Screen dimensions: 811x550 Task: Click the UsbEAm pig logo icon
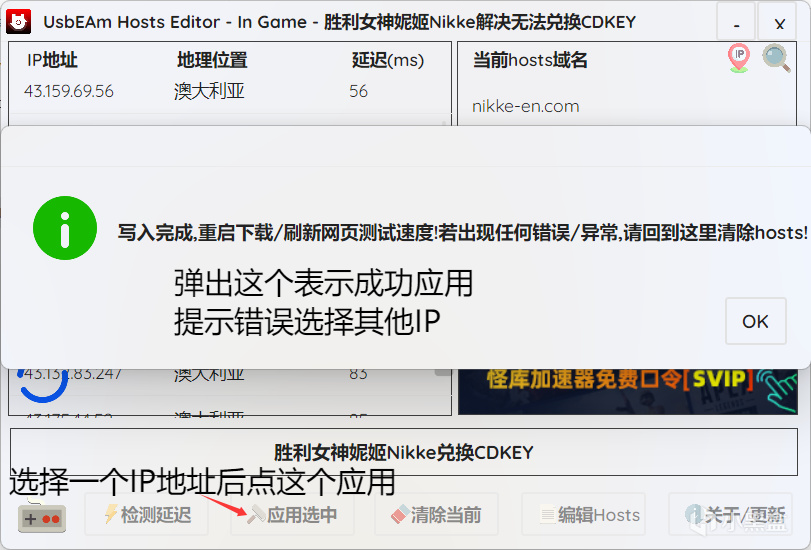pyautogui.click(x=19, y=22)
